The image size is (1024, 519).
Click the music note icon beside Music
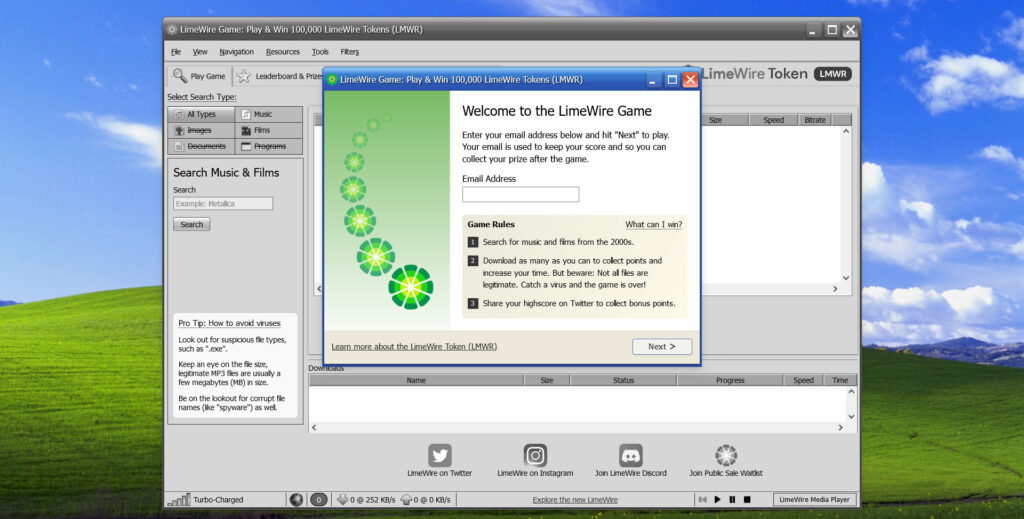click(246, 114)
